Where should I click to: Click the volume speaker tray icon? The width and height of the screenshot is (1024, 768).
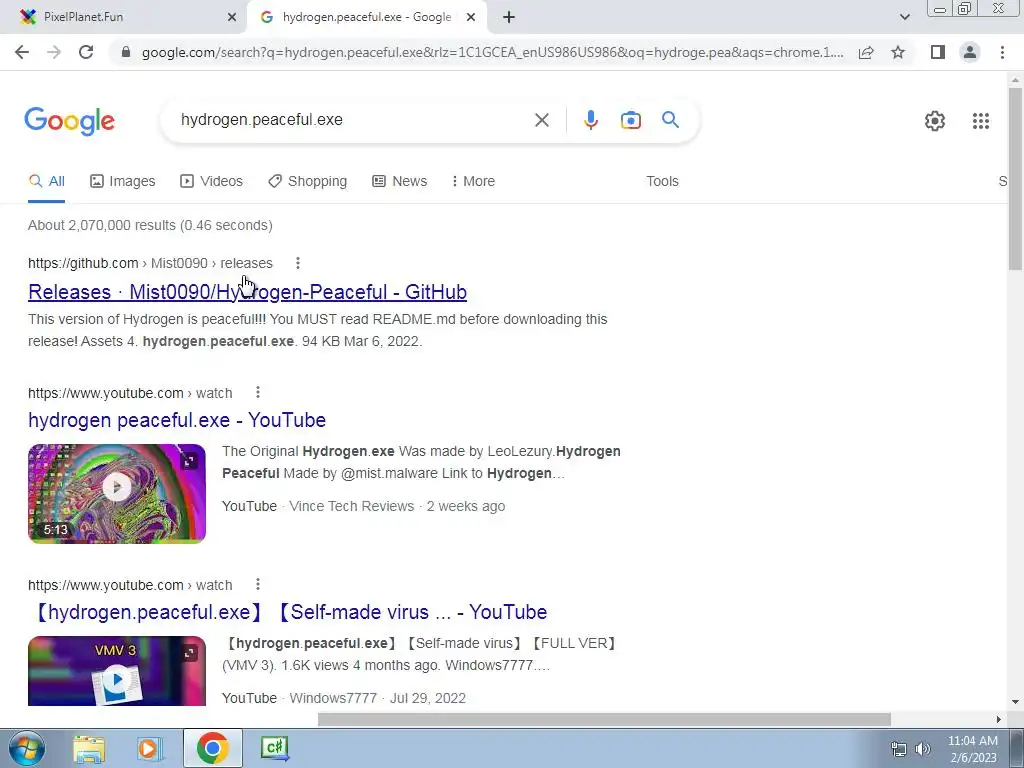pos(923,749)
